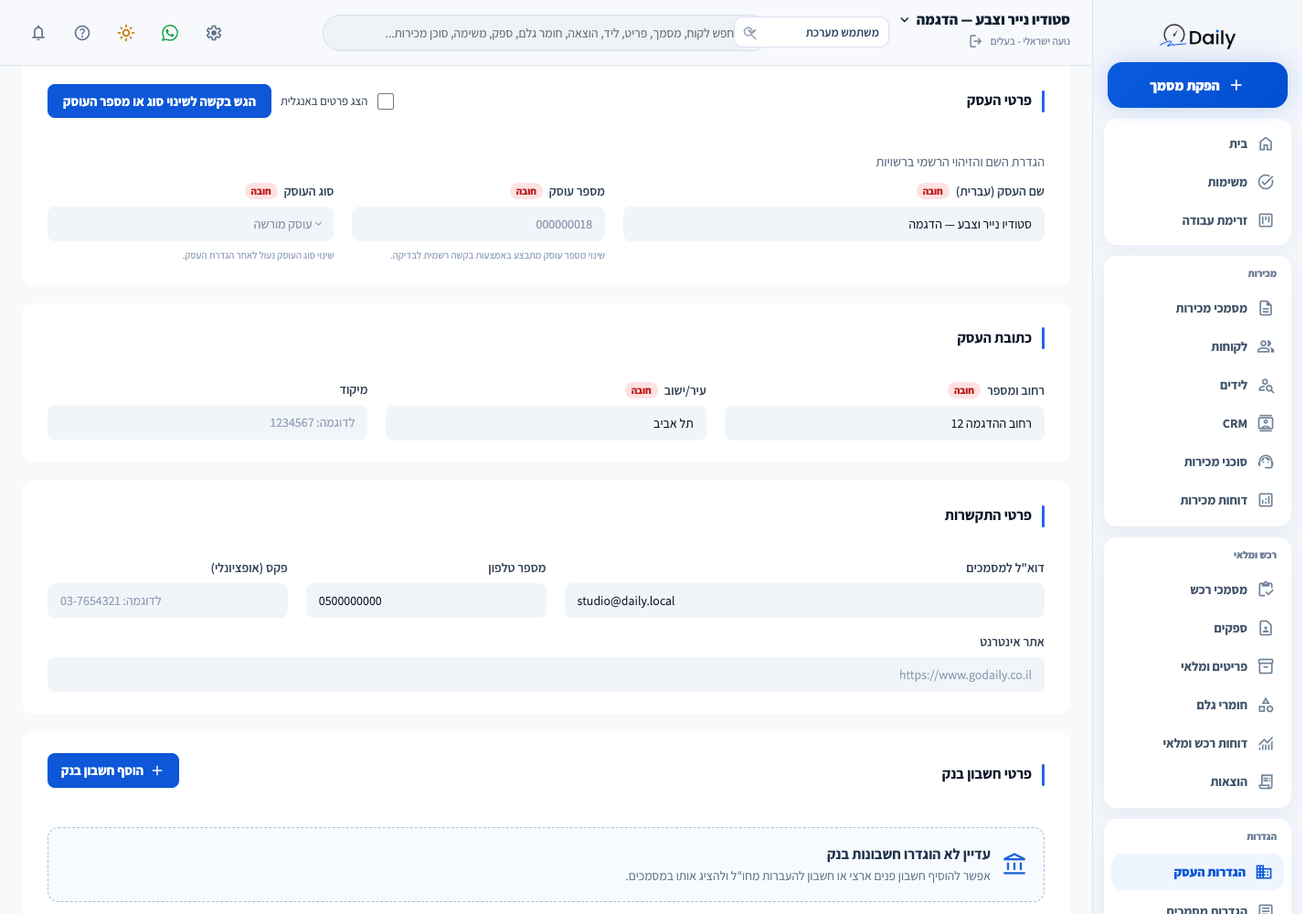Click the global search field

(544, 33)
